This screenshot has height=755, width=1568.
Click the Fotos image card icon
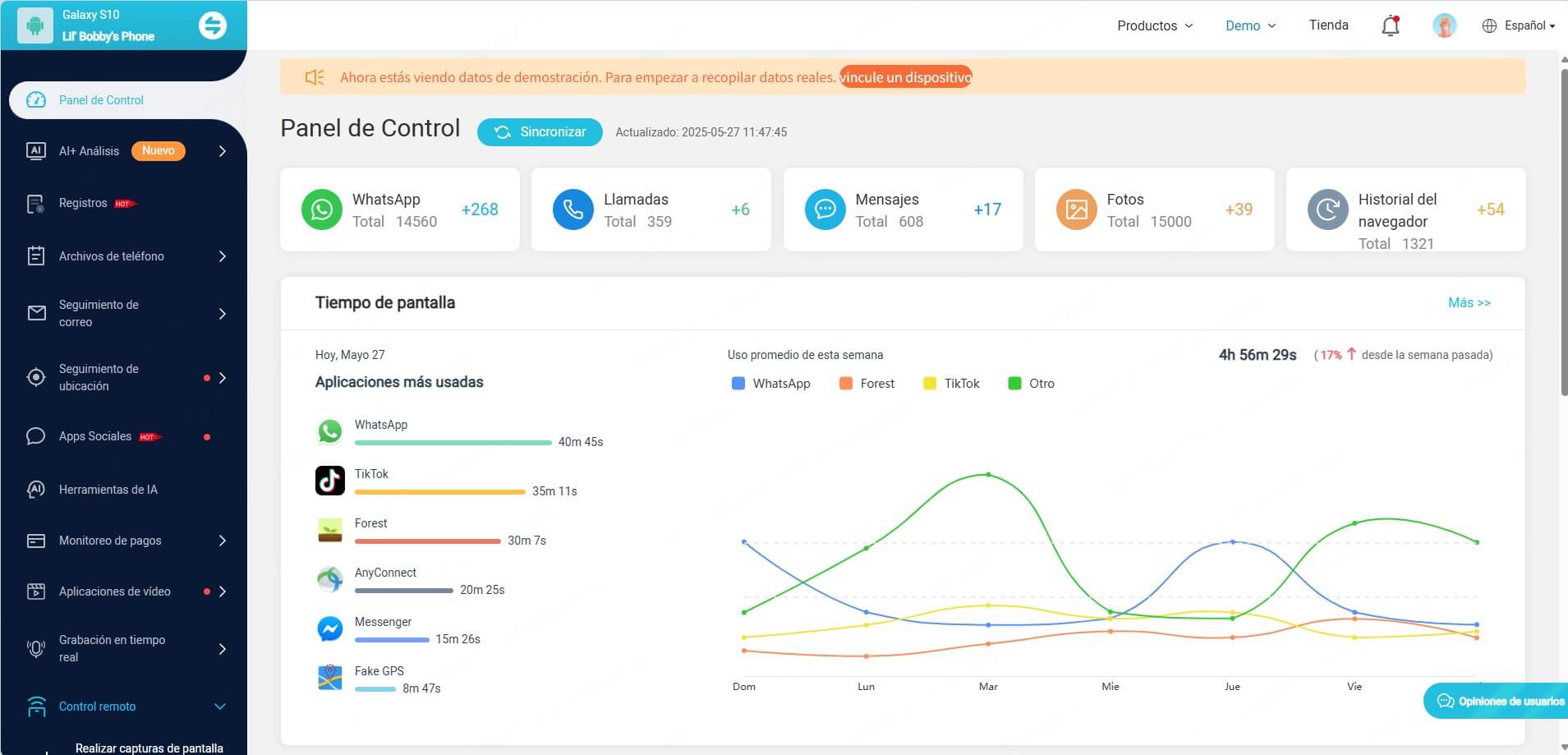[x=1076, y=209]
